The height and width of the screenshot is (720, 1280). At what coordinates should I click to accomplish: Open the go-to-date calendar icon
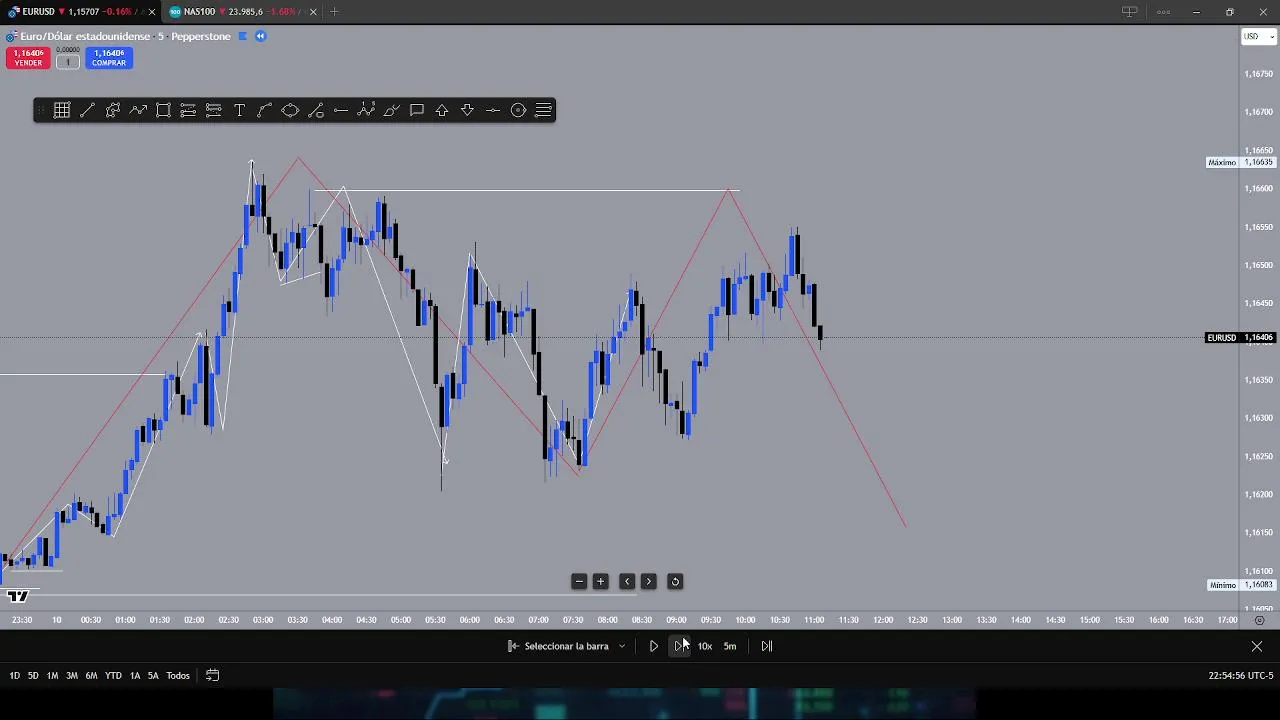(212, 676)
